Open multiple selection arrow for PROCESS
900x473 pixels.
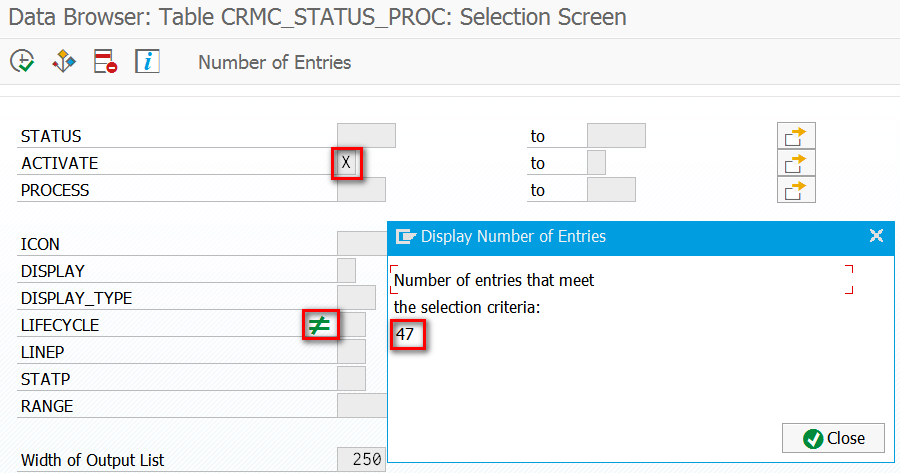click(x=796, y=190)
